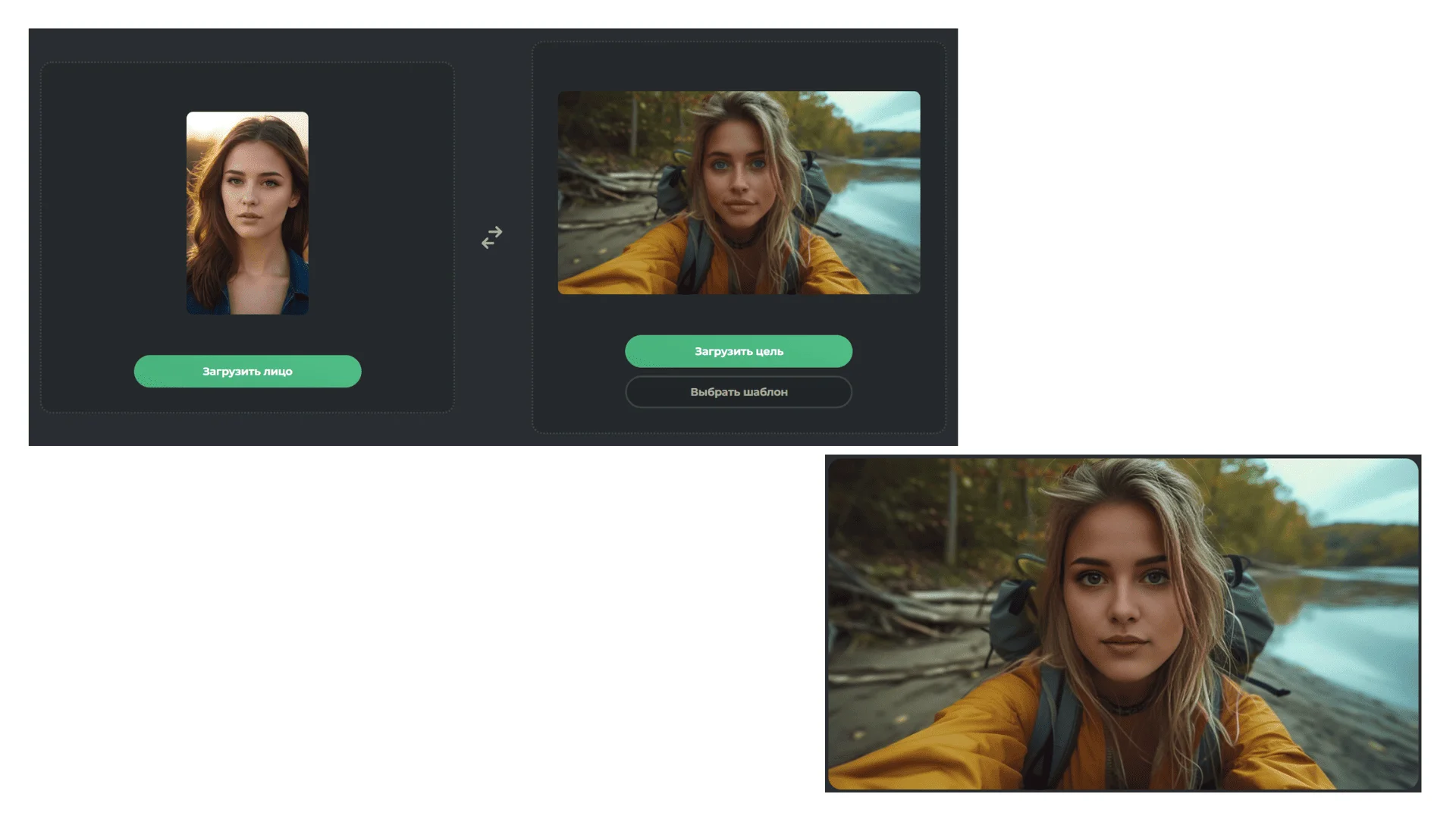The height and width of the screenshot is (819, 1456).
Task: Open template picker via Выбрать шаблон
Action: [x=739, y=392]
